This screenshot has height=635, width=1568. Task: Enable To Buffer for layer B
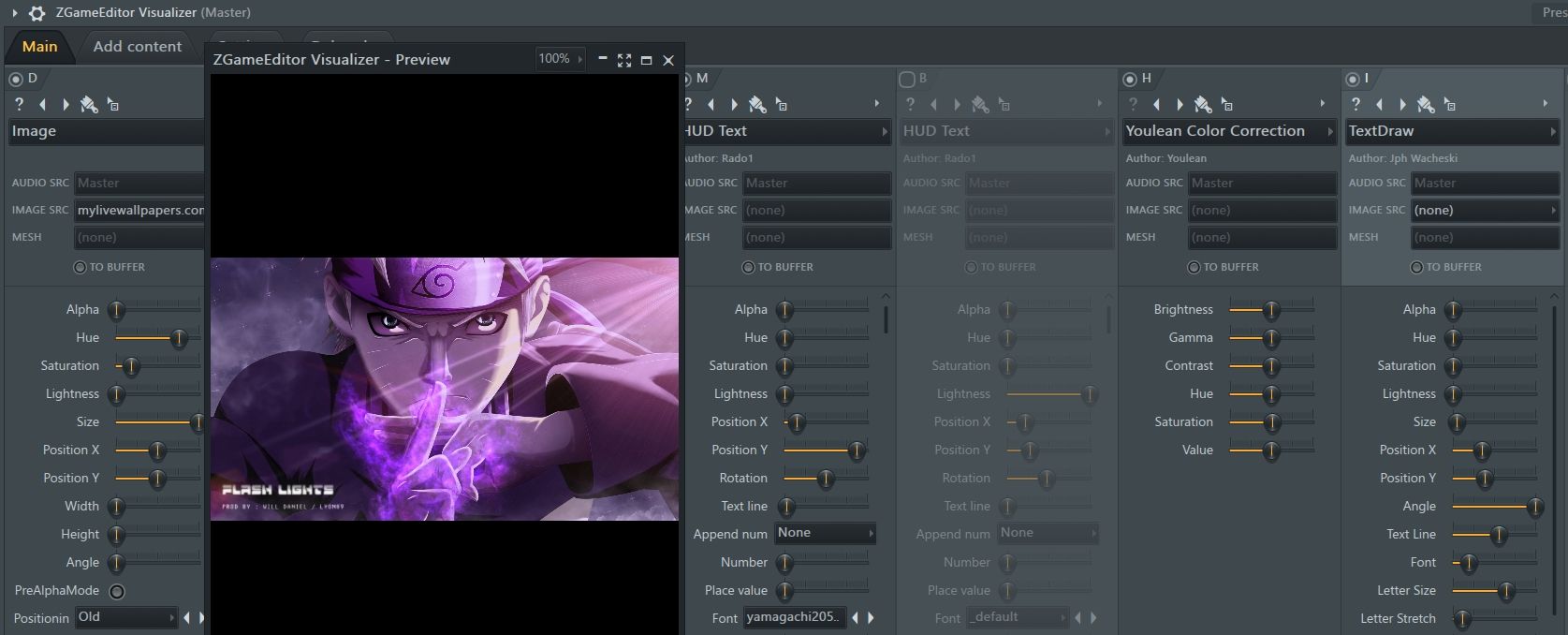(x=971, y=267)
